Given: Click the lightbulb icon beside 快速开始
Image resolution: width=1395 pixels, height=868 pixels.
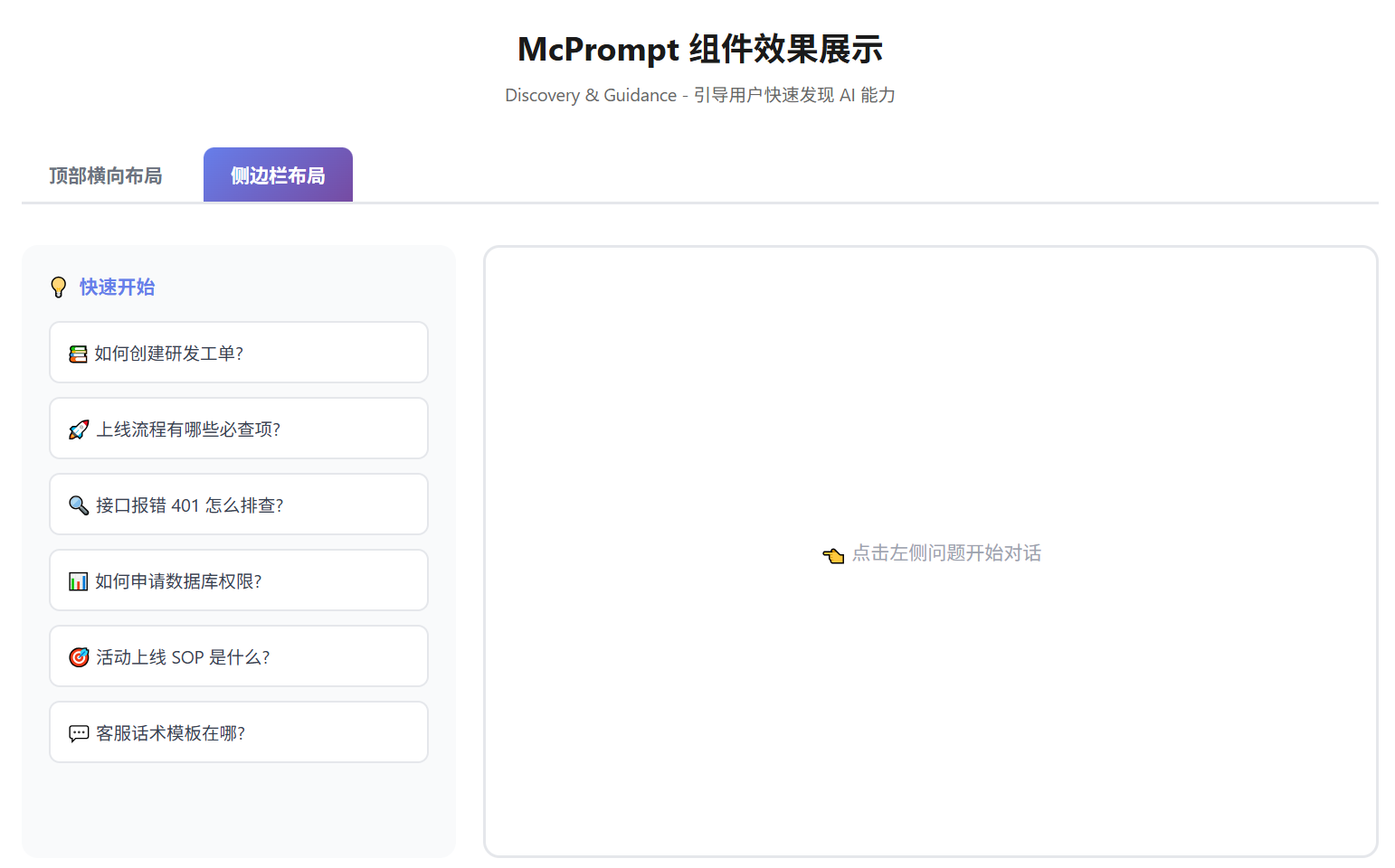Looking at the screenshot, I should coord(59,287).
